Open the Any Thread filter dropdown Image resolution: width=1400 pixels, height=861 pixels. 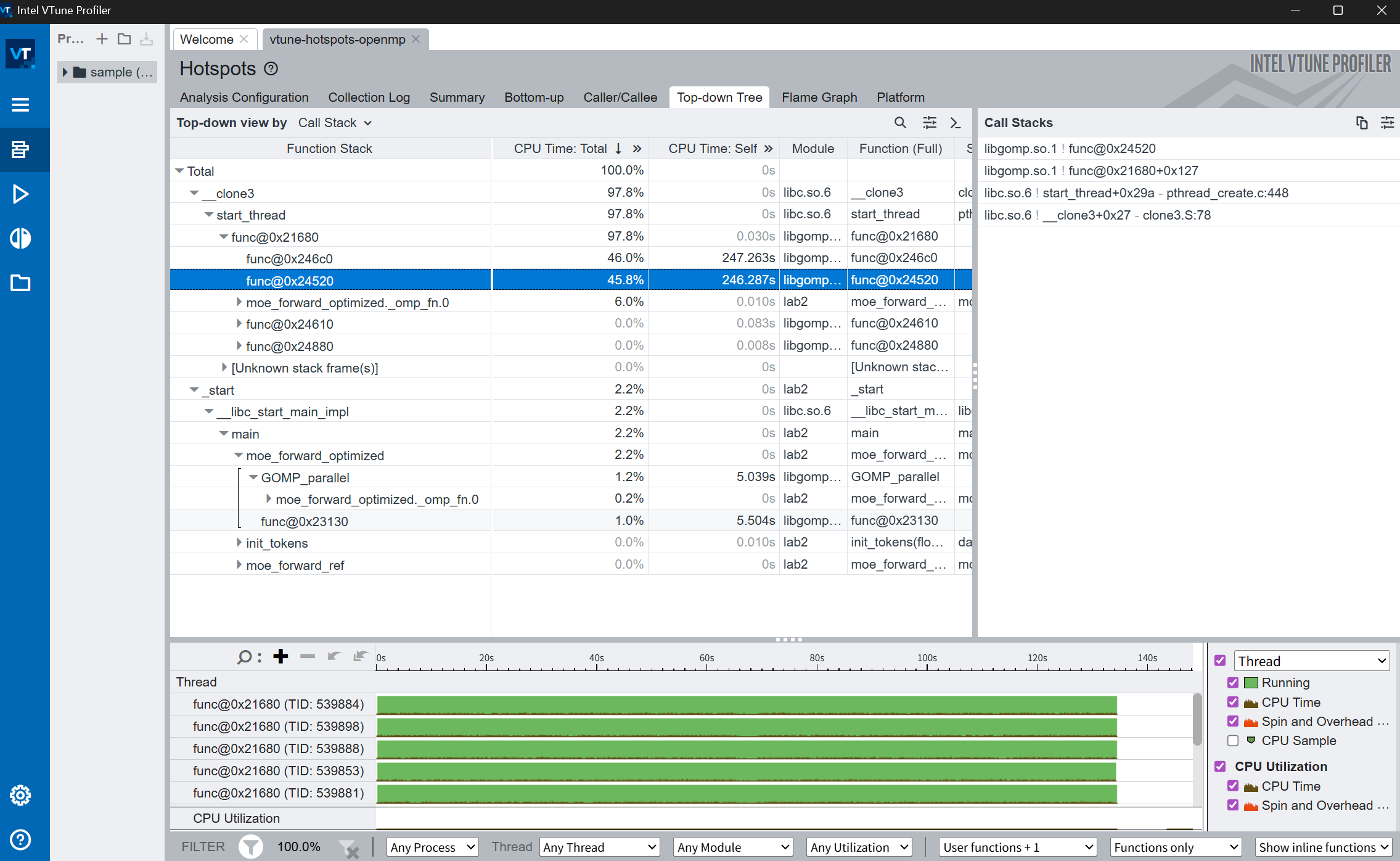[x=600, y=847]
